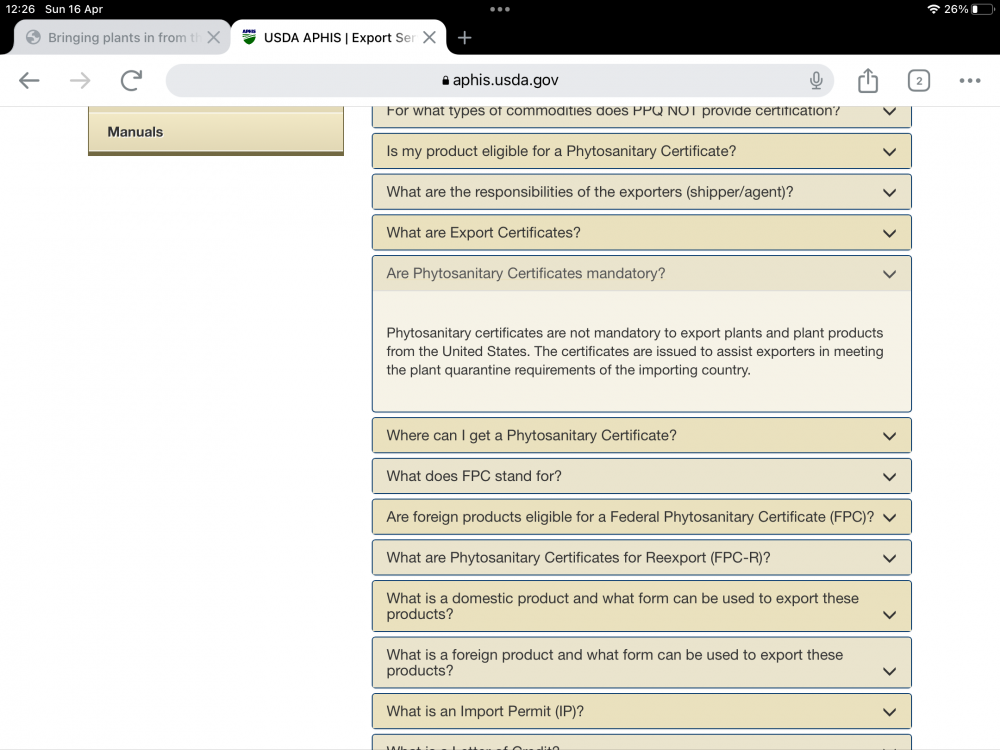Image resolution: width=1000 pixels, height=750 pixels.
Task: Expand foreign products eligible for FPC question
Action: (642, 517)
